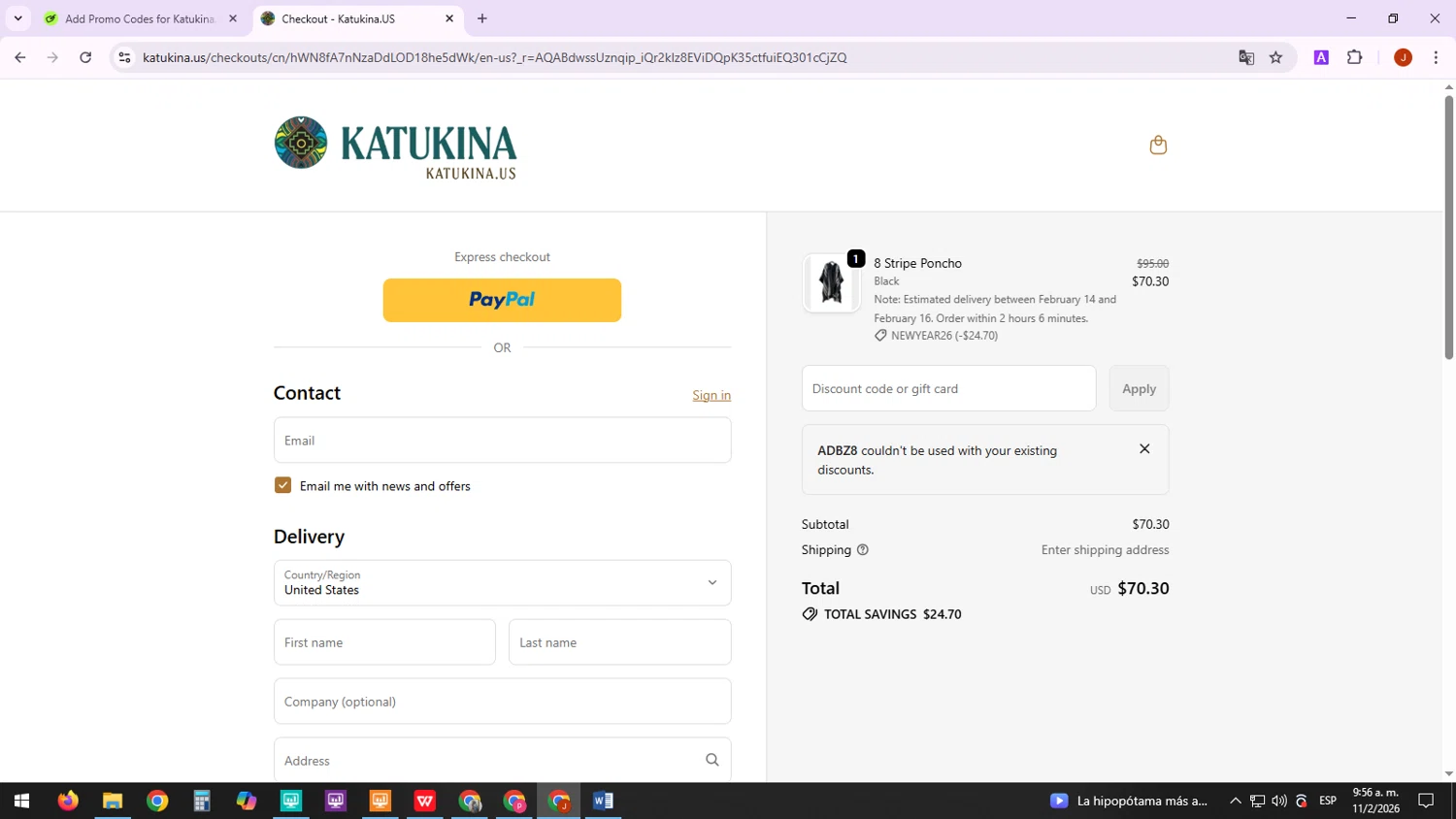Toggle Email me with news and offers

pos(282,485)
